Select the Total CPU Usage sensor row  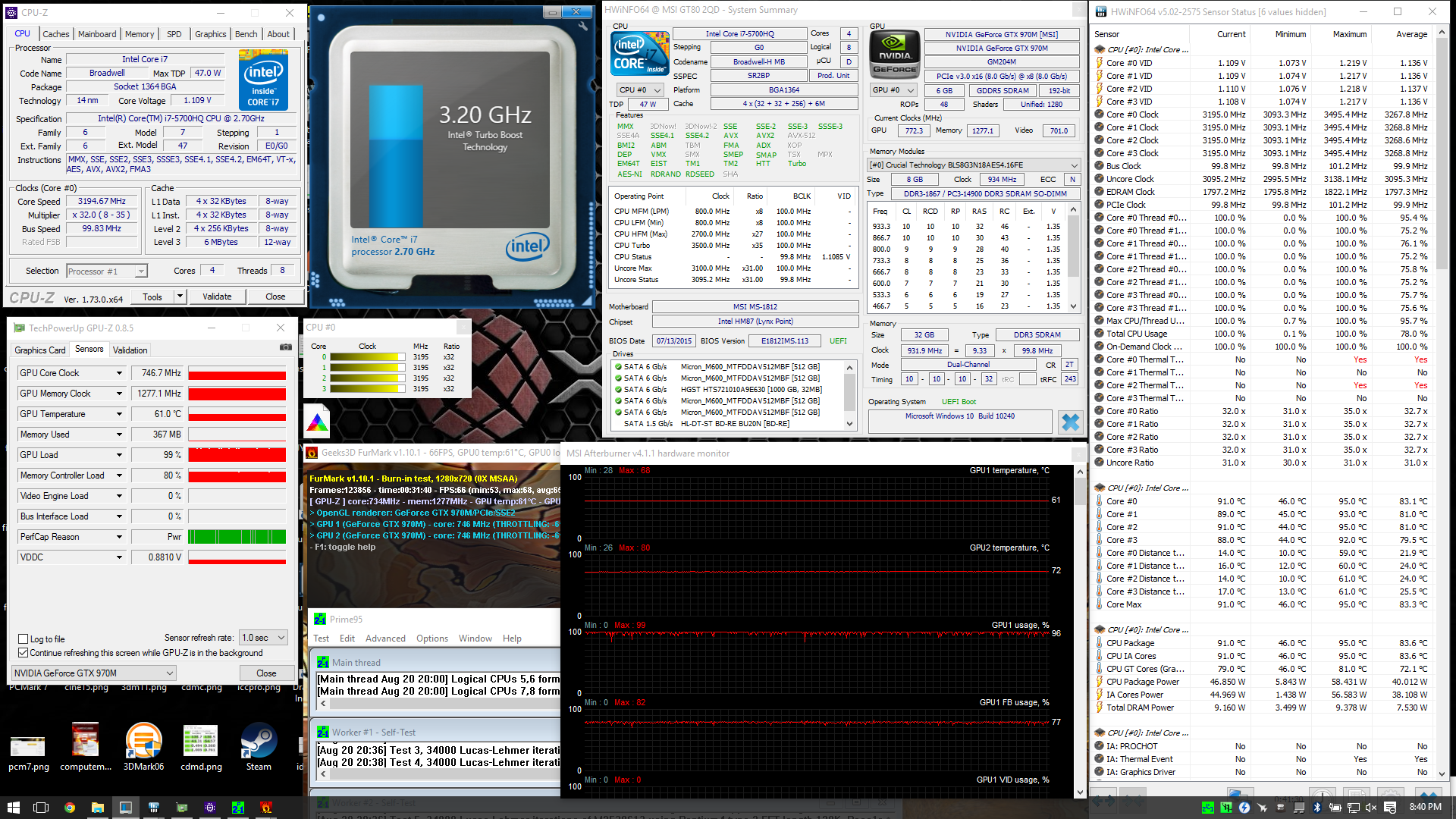(1261, 334)
